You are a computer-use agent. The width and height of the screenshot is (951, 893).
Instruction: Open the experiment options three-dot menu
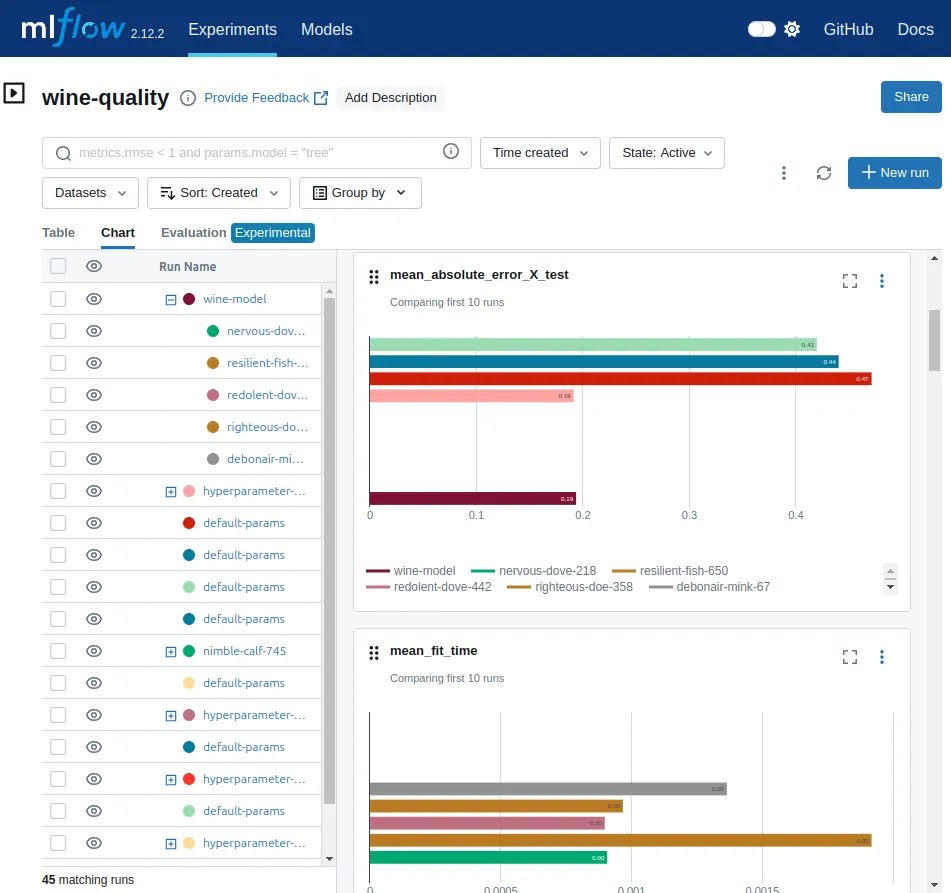coord(784,173)
